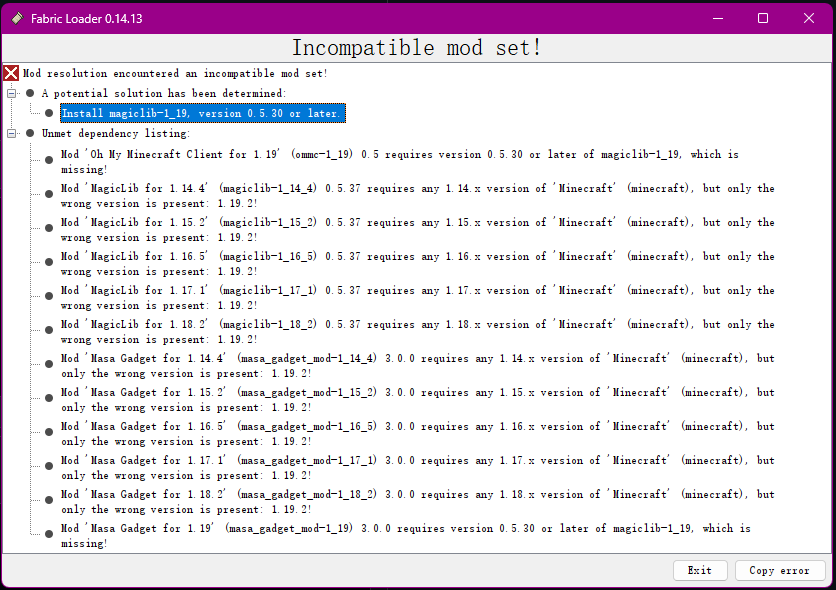Minimize the Fabric Loader window
The height and width of the screenshot is (590, 836).
[717, 18]
